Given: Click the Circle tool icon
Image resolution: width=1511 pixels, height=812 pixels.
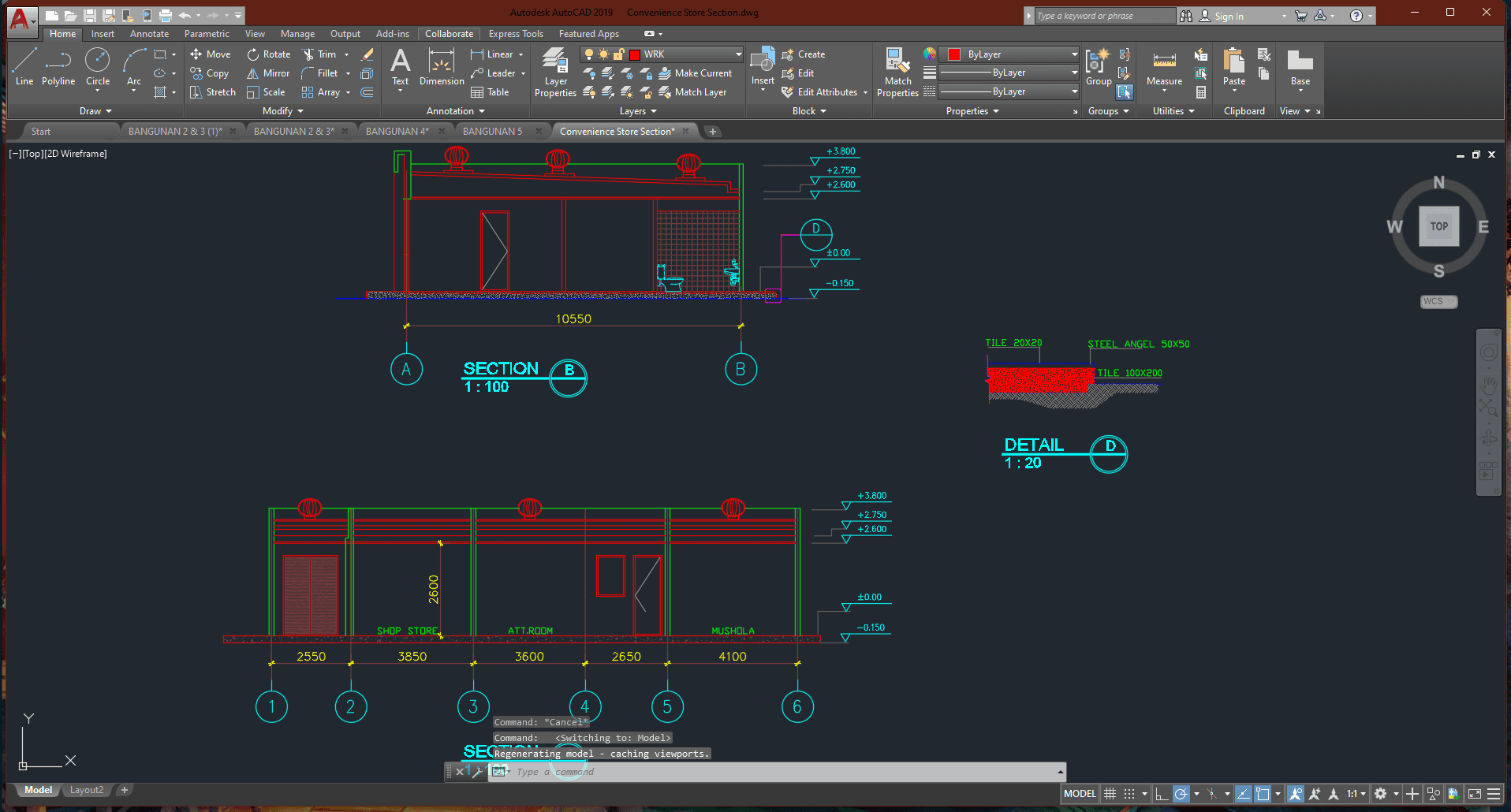Looking at the screenshot, I should pos(98,61).
